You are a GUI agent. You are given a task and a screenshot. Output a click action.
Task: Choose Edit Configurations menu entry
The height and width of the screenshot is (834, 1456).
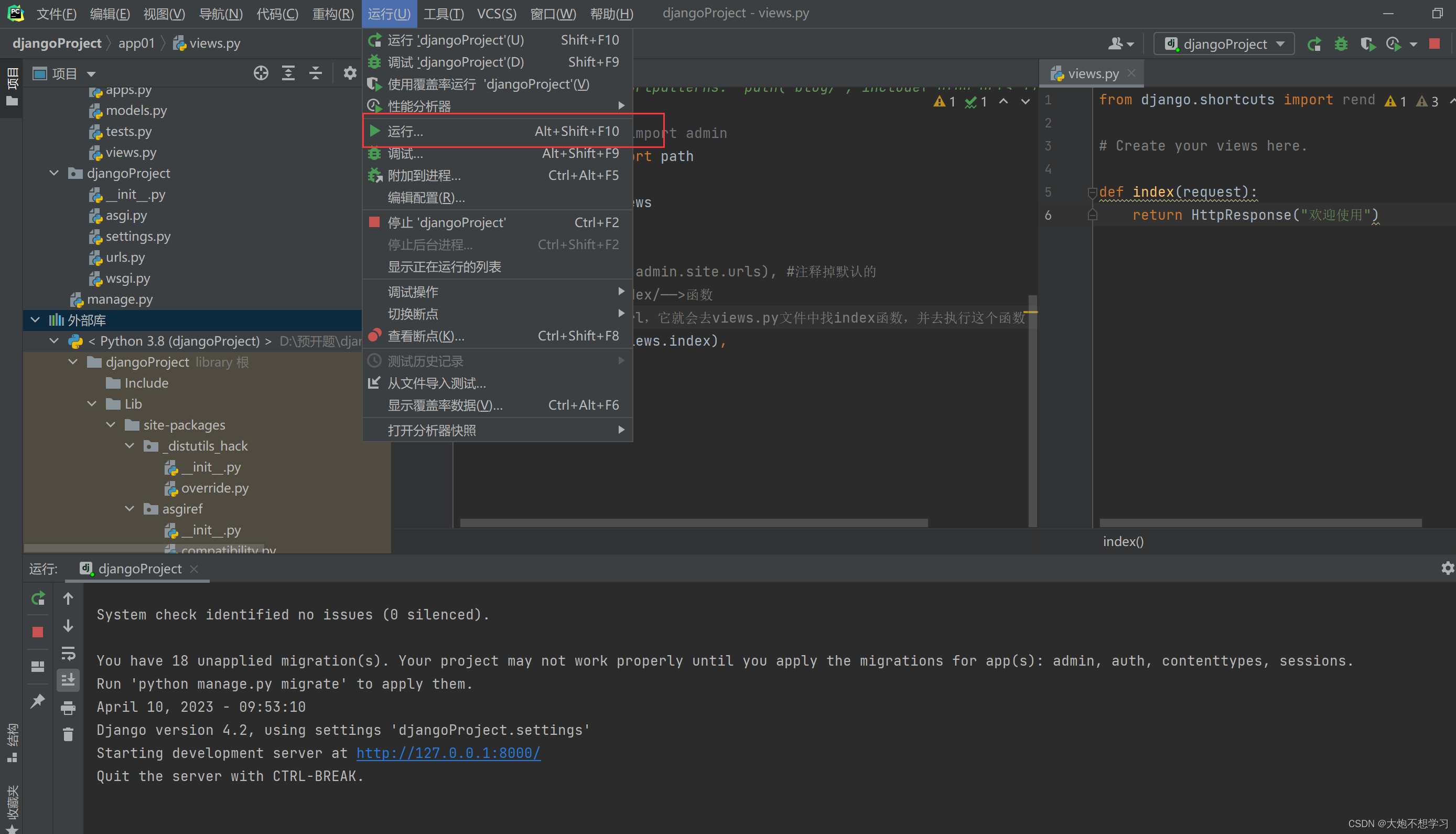coord(497,198)
